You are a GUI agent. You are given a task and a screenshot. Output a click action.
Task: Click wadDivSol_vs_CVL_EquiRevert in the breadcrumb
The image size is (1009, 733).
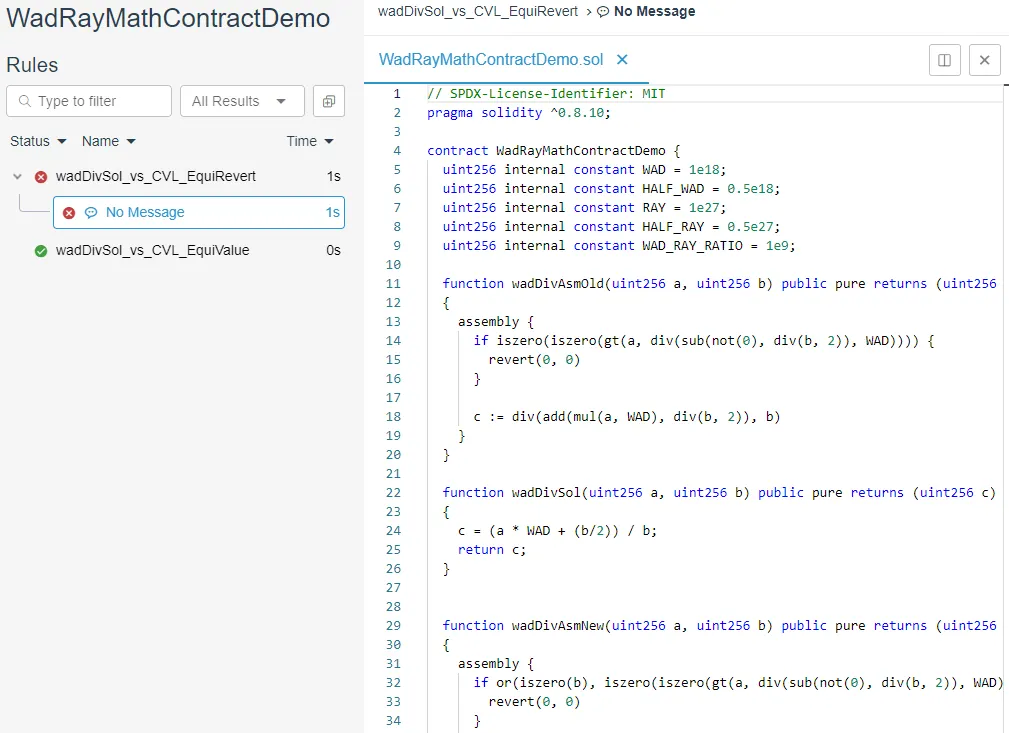pyautogui.click(x=478, y=12)
